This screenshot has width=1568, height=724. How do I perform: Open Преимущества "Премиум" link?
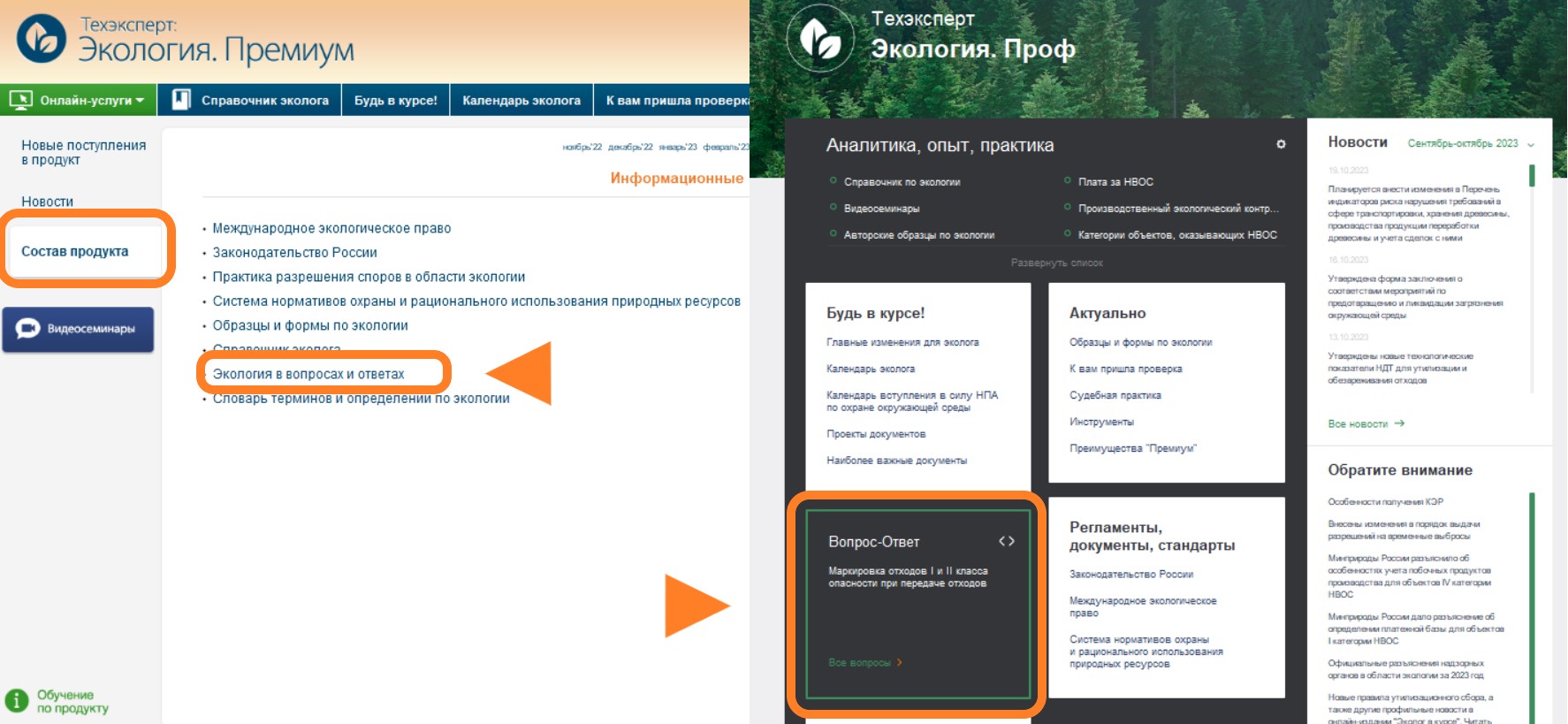pyautogui.click(x=1132, y=448)
